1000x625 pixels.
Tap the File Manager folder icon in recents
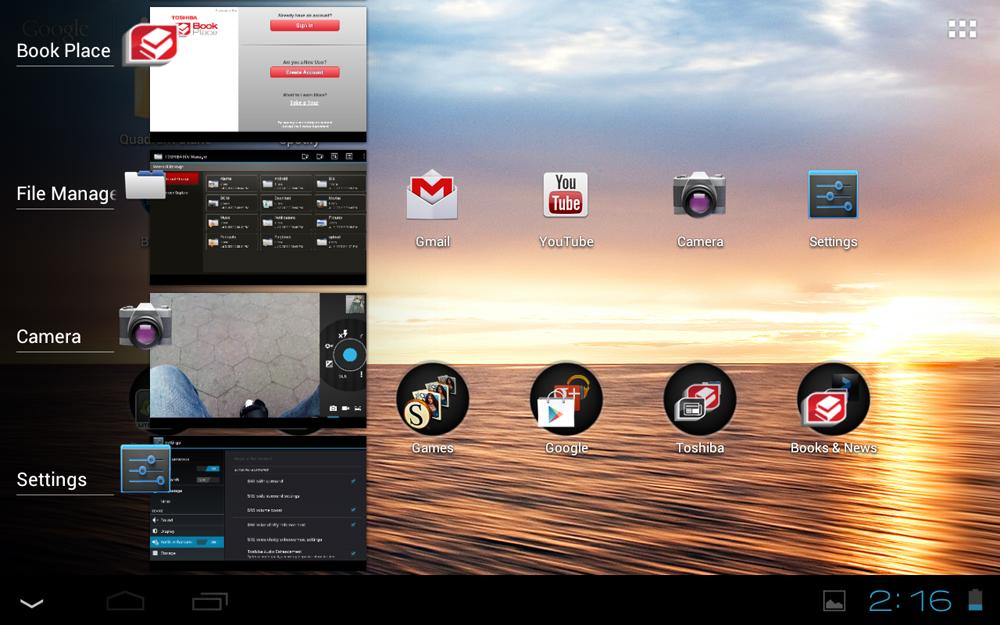(145, 185)
